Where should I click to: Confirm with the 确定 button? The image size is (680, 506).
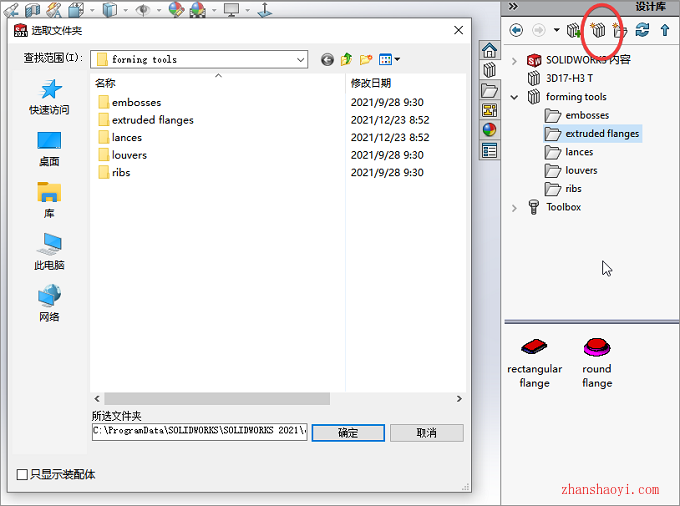pyautogui.click(x=348, y=433)
